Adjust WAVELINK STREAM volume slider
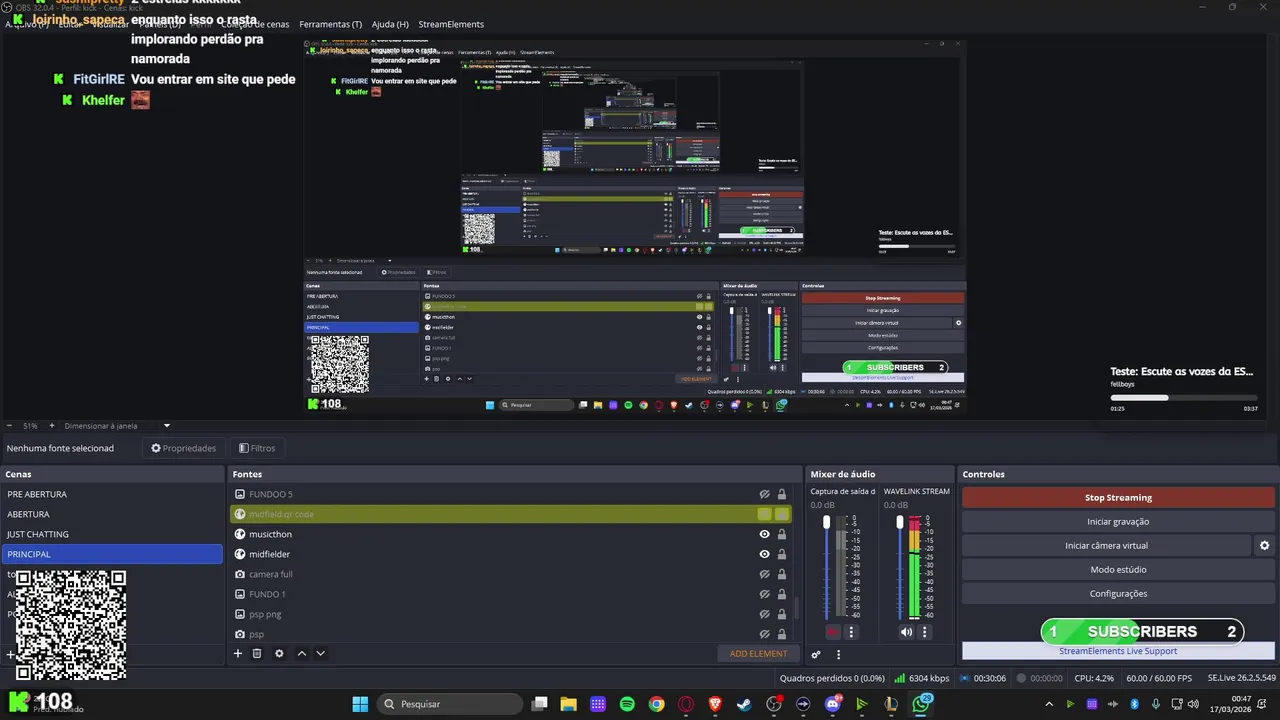The height and width of the screenshot is (720, 1280). 900,522
